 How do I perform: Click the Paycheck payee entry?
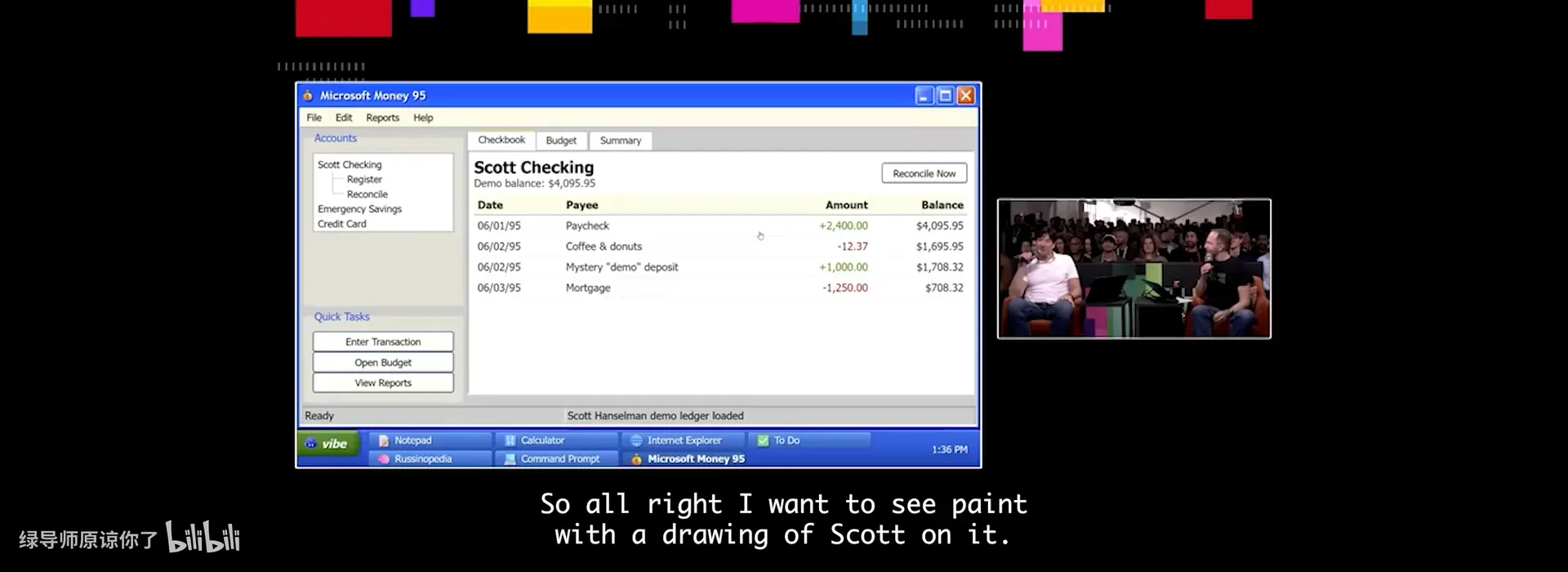[x=588, y=226]
